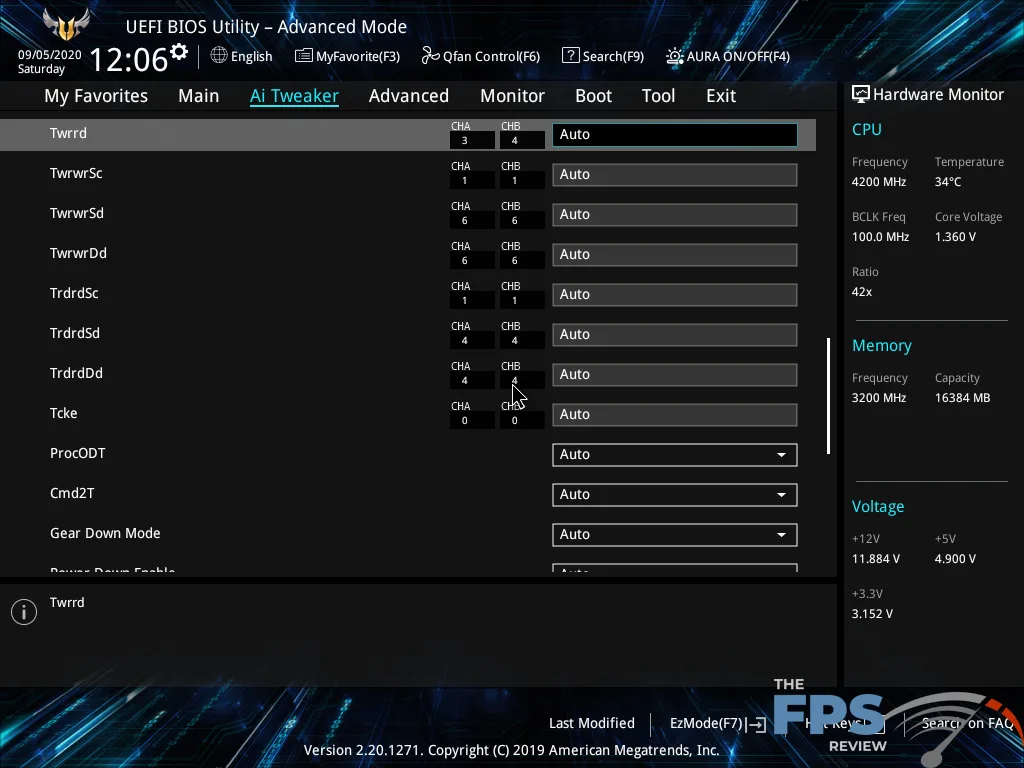This screenshot has height=768, width=1024.
Task: Click the settings gear icon beside the clock
Action: coord(179,52)
